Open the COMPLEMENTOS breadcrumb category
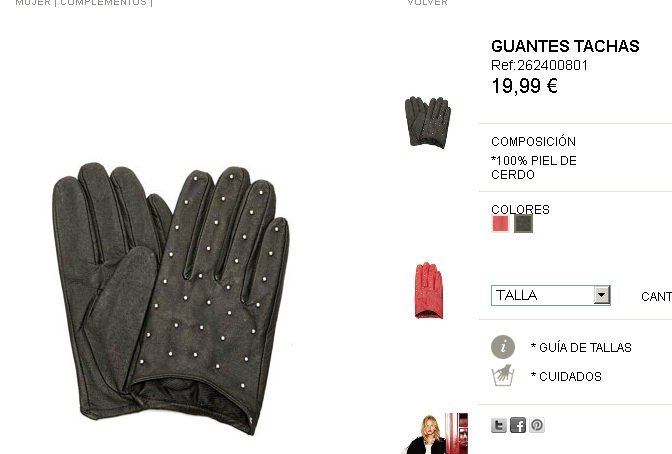This screenshot has width=672, height=454. pos(103,3)
